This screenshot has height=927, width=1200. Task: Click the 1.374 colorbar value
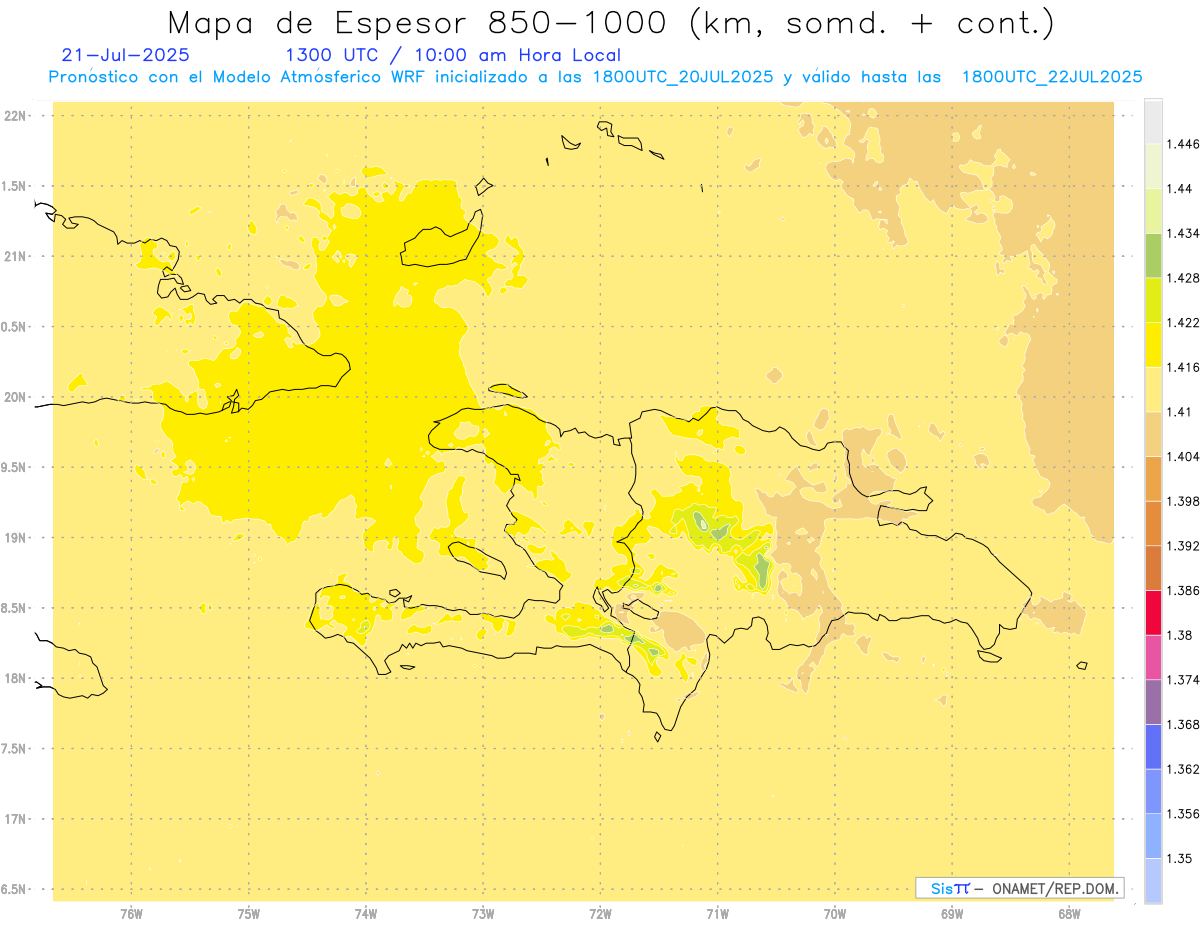(x=1181, y=680)
